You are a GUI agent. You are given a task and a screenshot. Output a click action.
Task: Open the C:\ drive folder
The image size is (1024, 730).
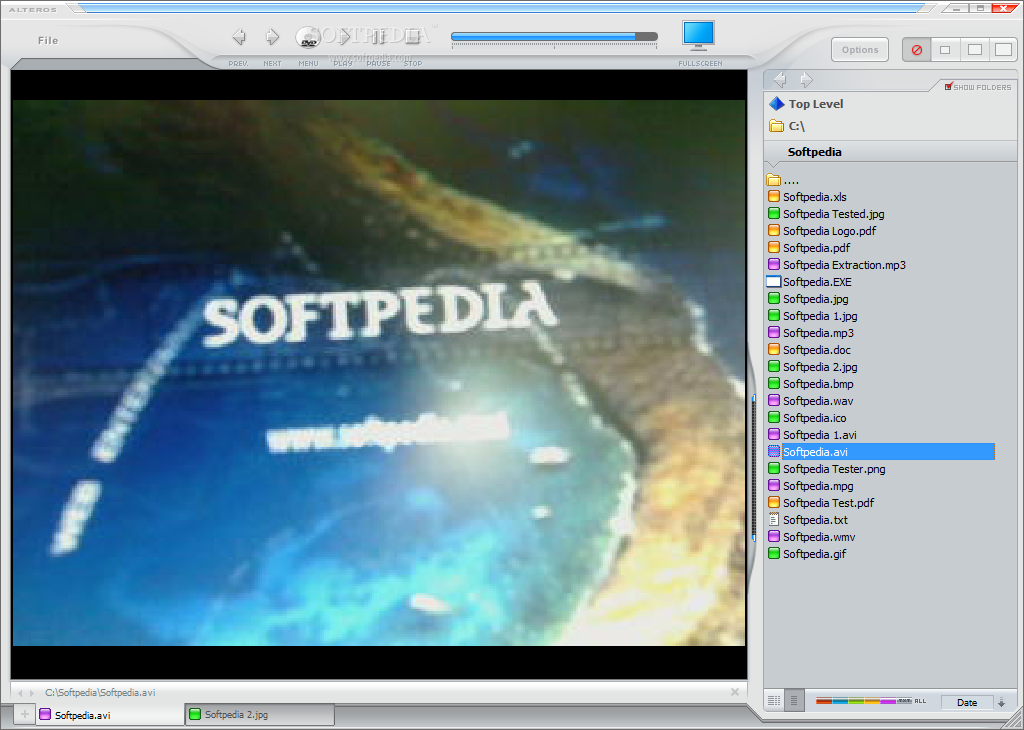click(787, 126)
